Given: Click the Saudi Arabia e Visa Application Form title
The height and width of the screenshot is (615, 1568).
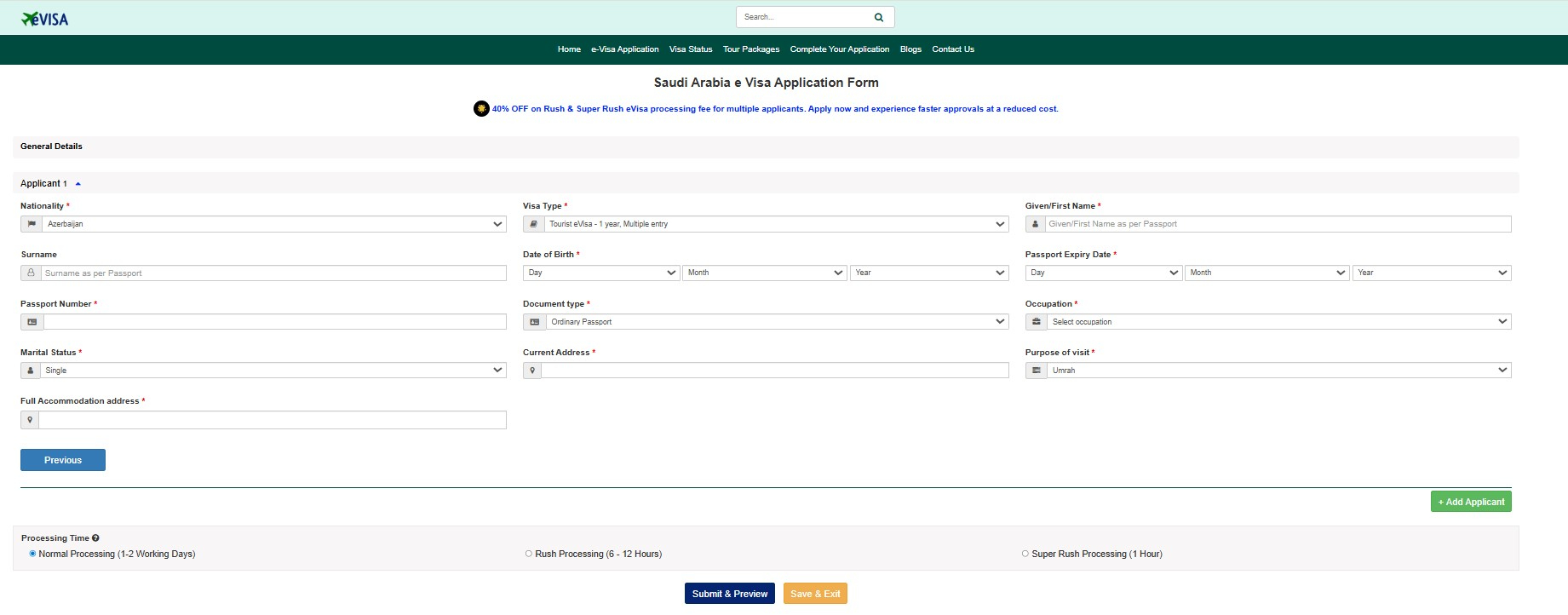Looking at the screenshot, I should pyautogui.click(x=766, y=83).
